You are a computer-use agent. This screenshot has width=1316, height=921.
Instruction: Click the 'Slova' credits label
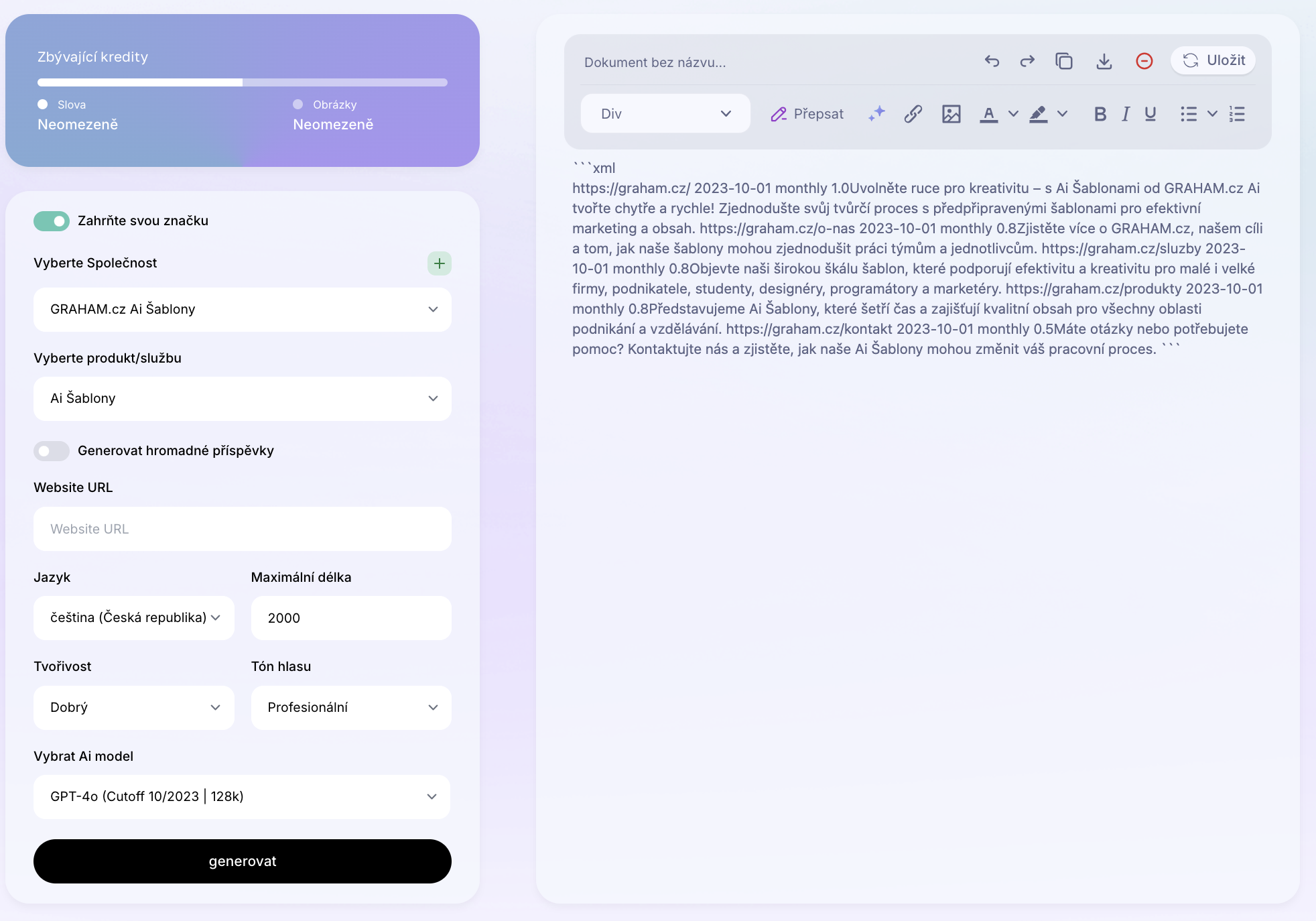tap(72, 105)
